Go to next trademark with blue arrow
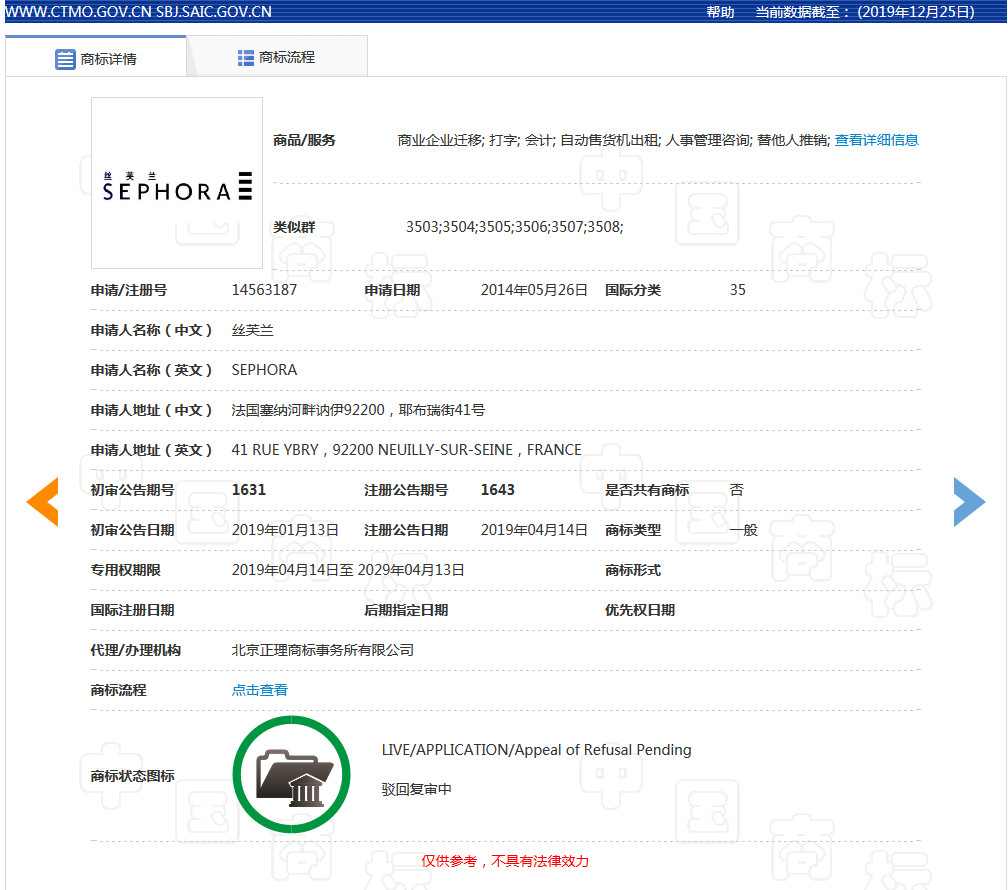Viewport: 1008px width, 890px height. pyautogui.click(x=969, y=502)
